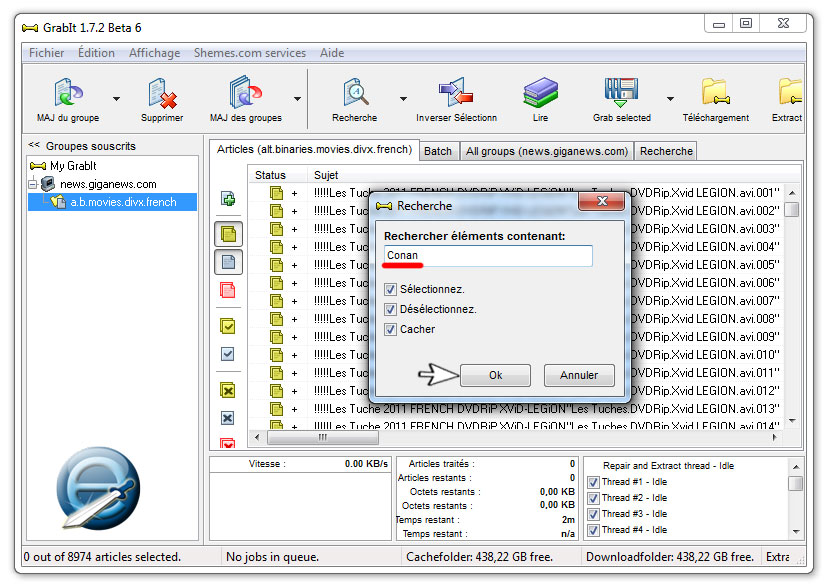Toggle the yellow multi-page articles filter icon
This screenshot has width=826, height=586.
pos(229,234)
